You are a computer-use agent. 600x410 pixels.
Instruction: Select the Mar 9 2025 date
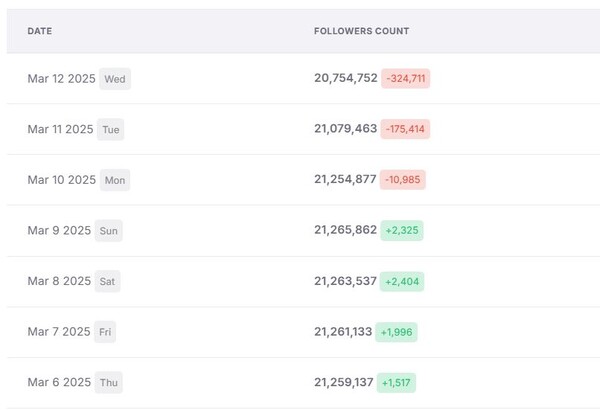coord(59,230)
